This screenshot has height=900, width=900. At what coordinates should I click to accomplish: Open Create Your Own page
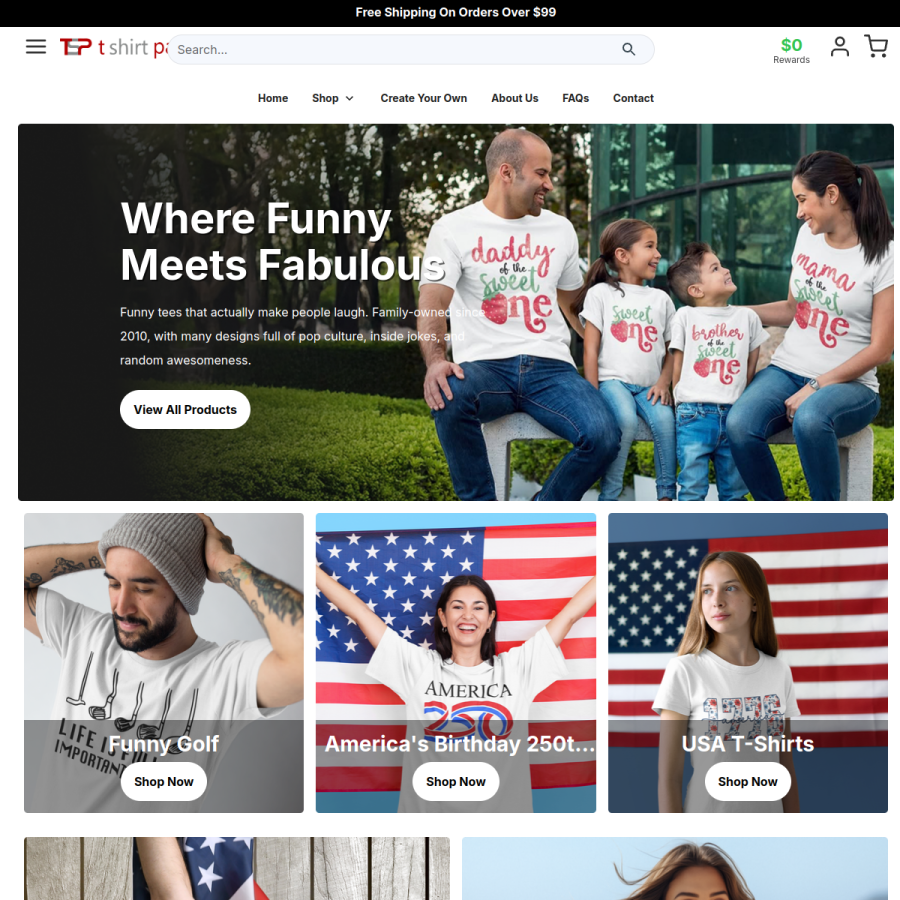(424, 98)
